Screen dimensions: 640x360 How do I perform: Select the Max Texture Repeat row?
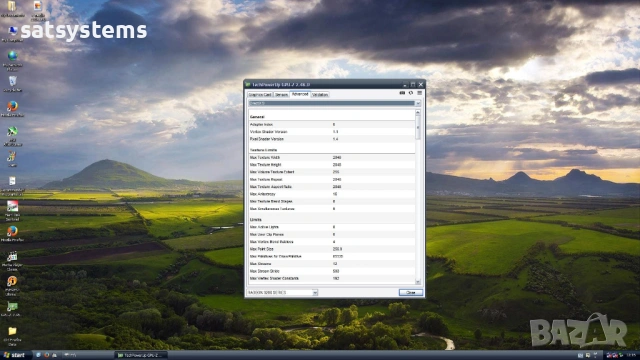pyautogui.click(x=331, y=180)
